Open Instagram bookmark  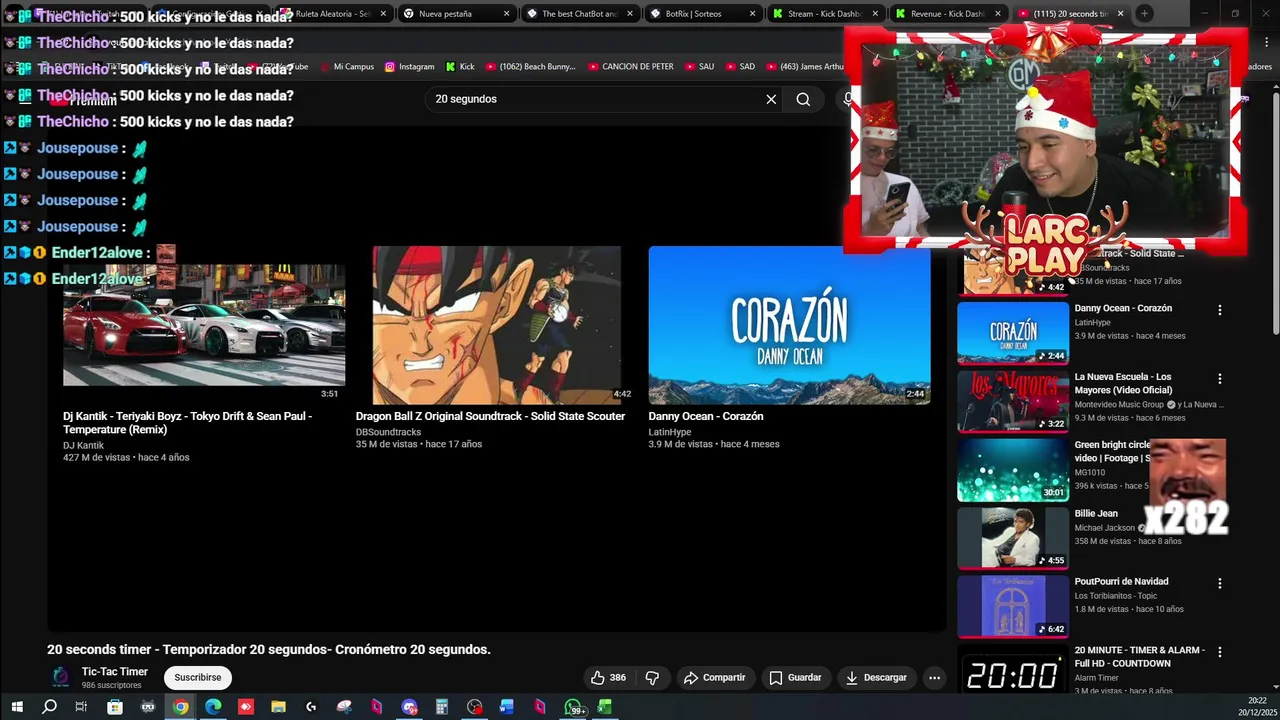[x=409, y=67]
